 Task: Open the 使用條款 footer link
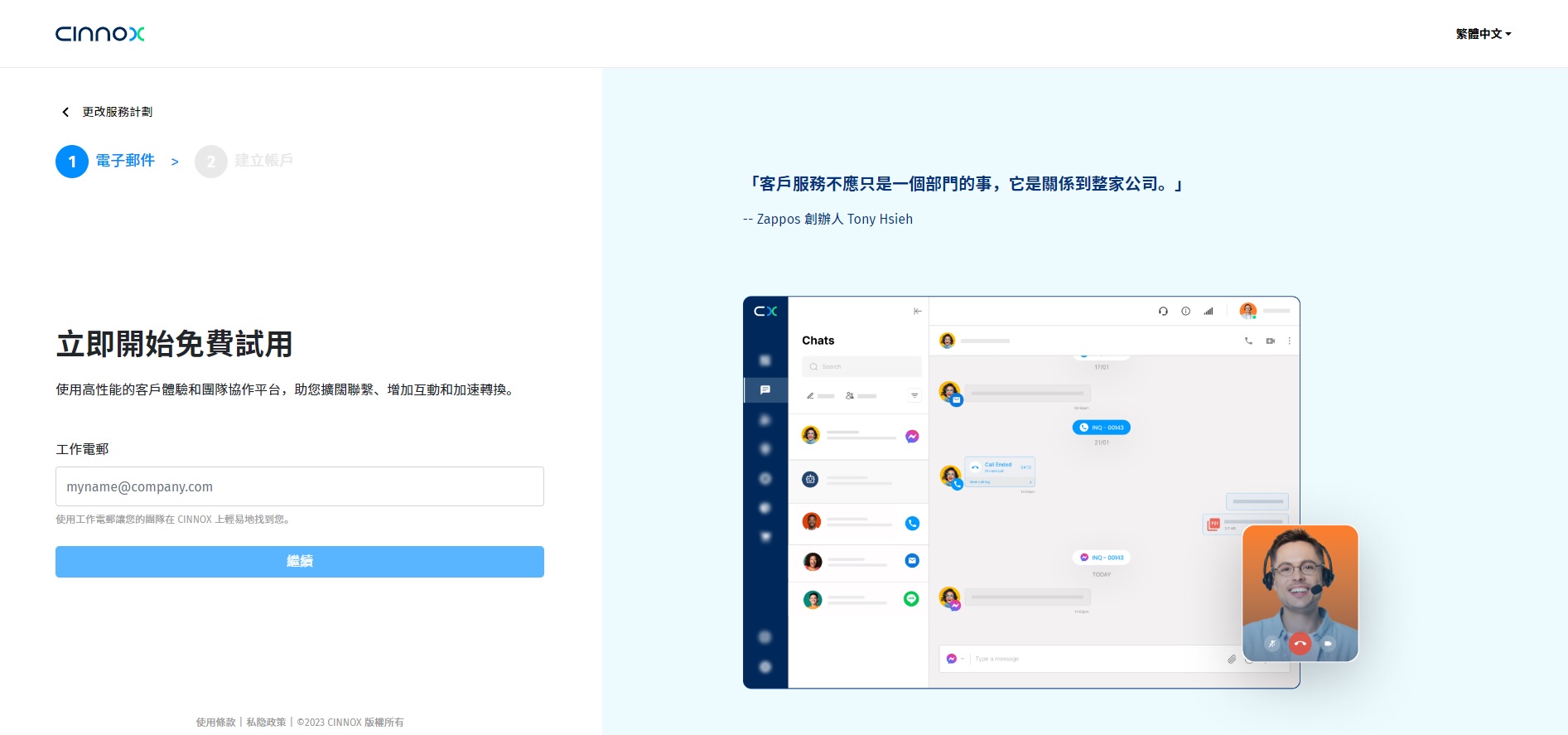215,723
